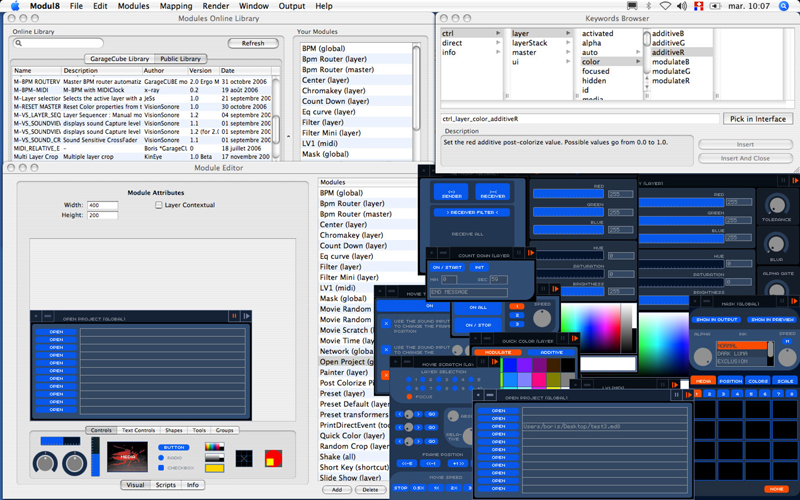This screenshot has width=800, height=500.
Task: Toggle Show in Output in Mask module
Action: coord(717,319)
